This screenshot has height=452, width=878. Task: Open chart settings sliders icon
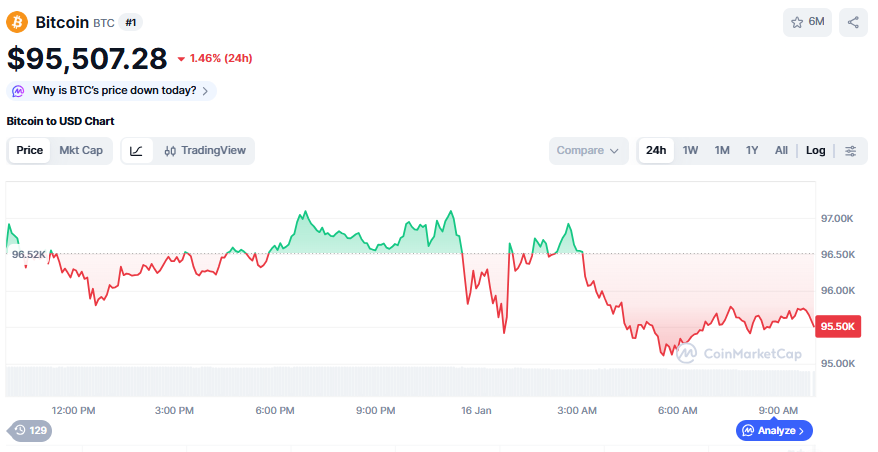point(851,151)
